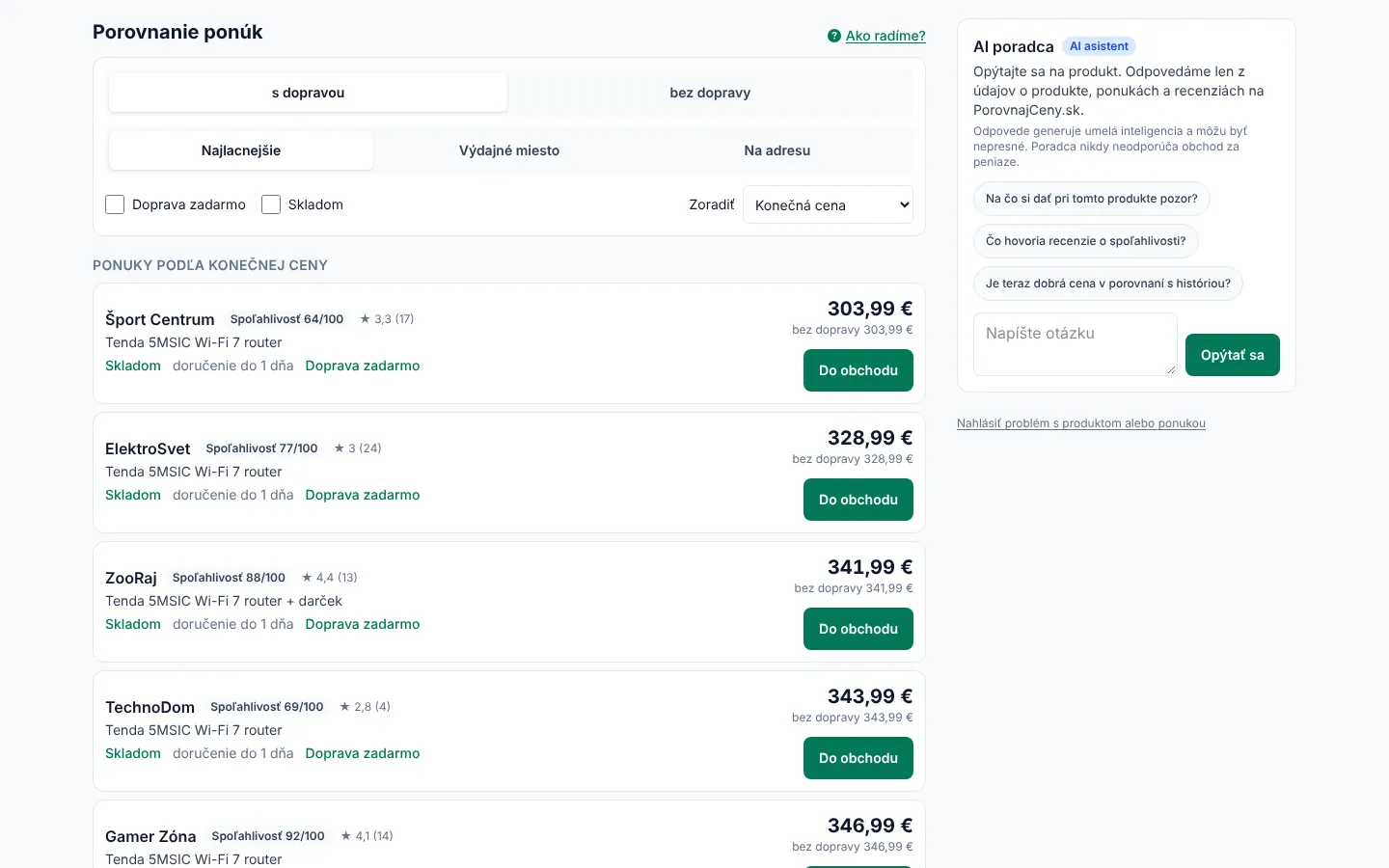Screen dimensions: 1389x868
Task: Click the Gamer Zóna shop name
Action: [x=150, y=836]
